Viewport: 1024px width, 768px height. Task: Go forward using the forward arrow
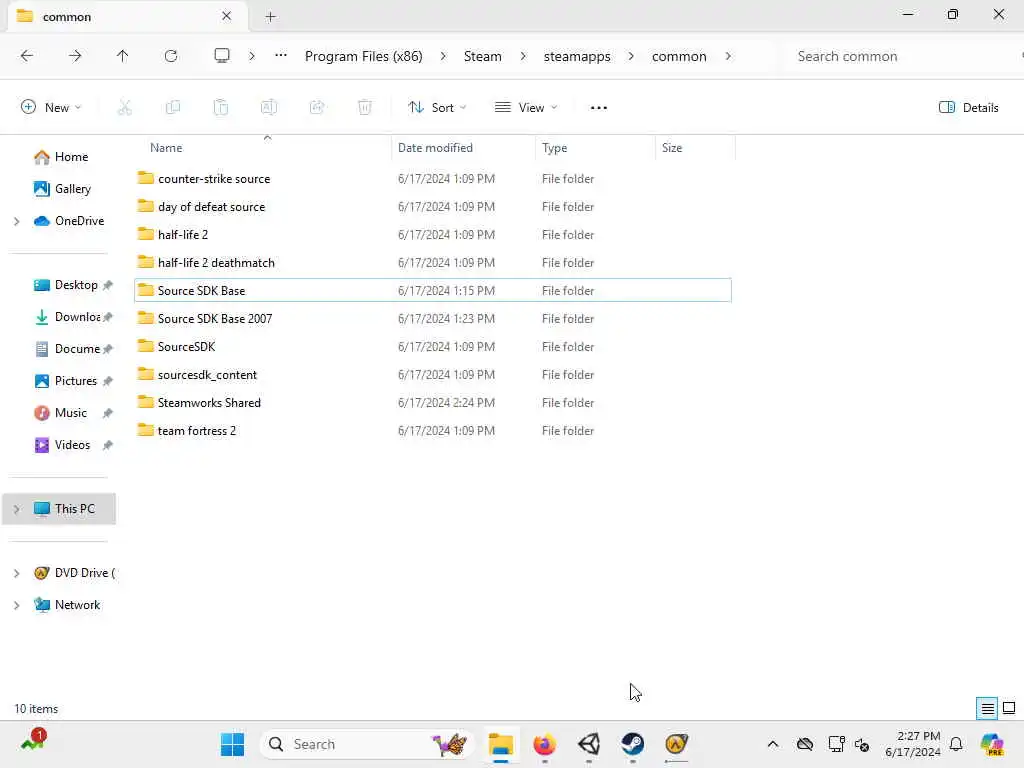tap(75, 56)
